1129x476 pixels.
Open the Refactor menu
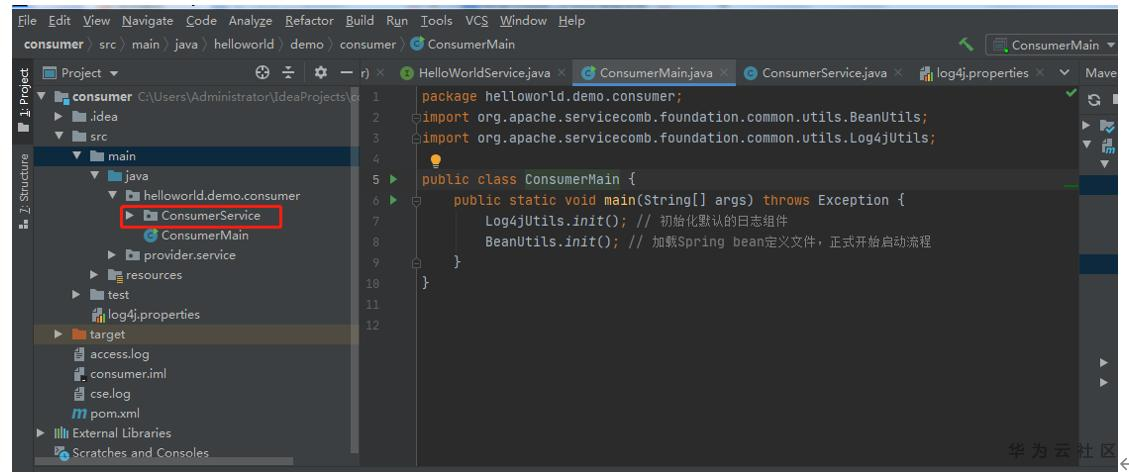tap(309, 21)
